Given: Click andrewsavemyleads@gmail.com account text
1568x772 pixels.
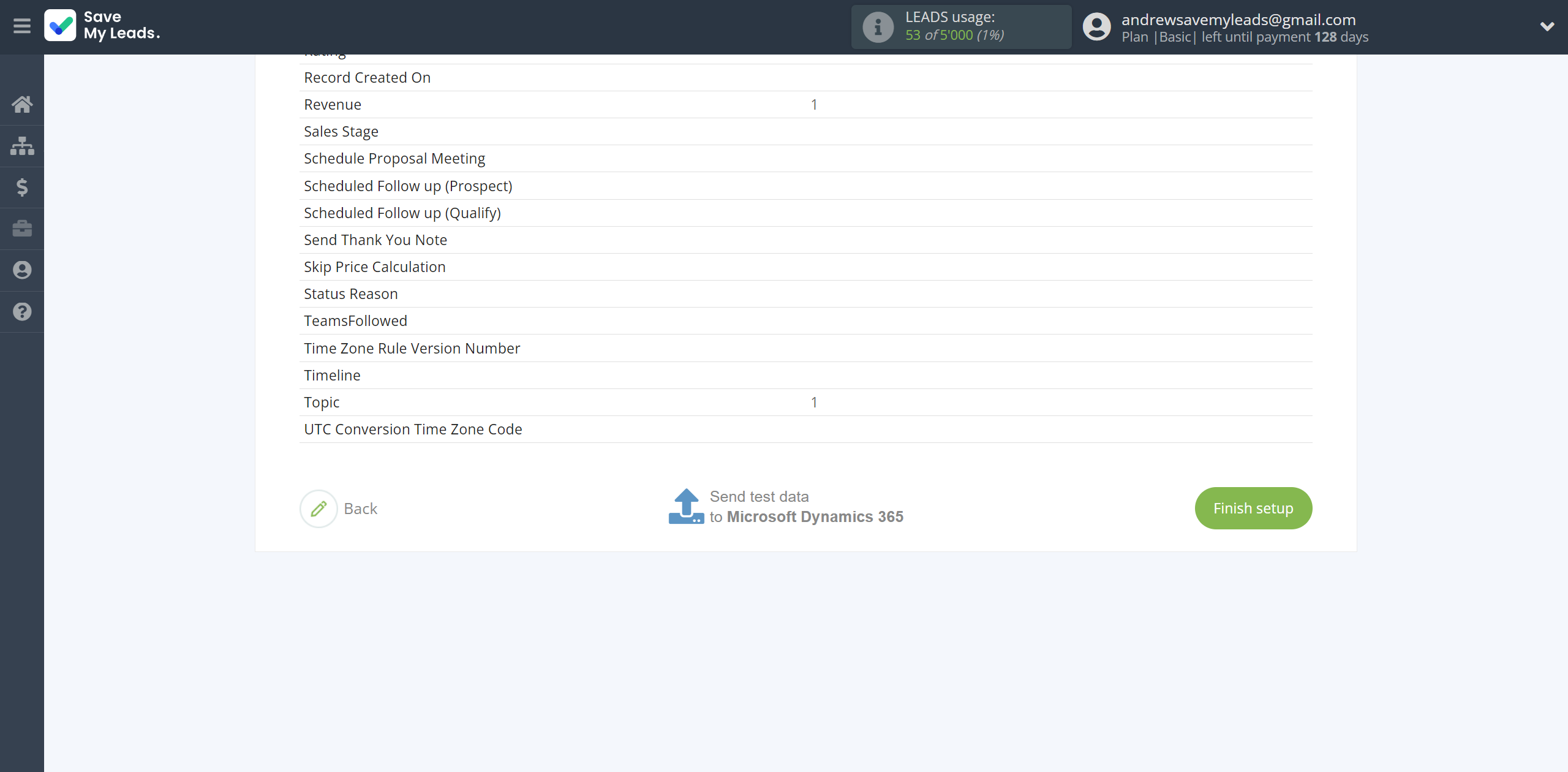Looking at the screenshot, I should 1238,20.
